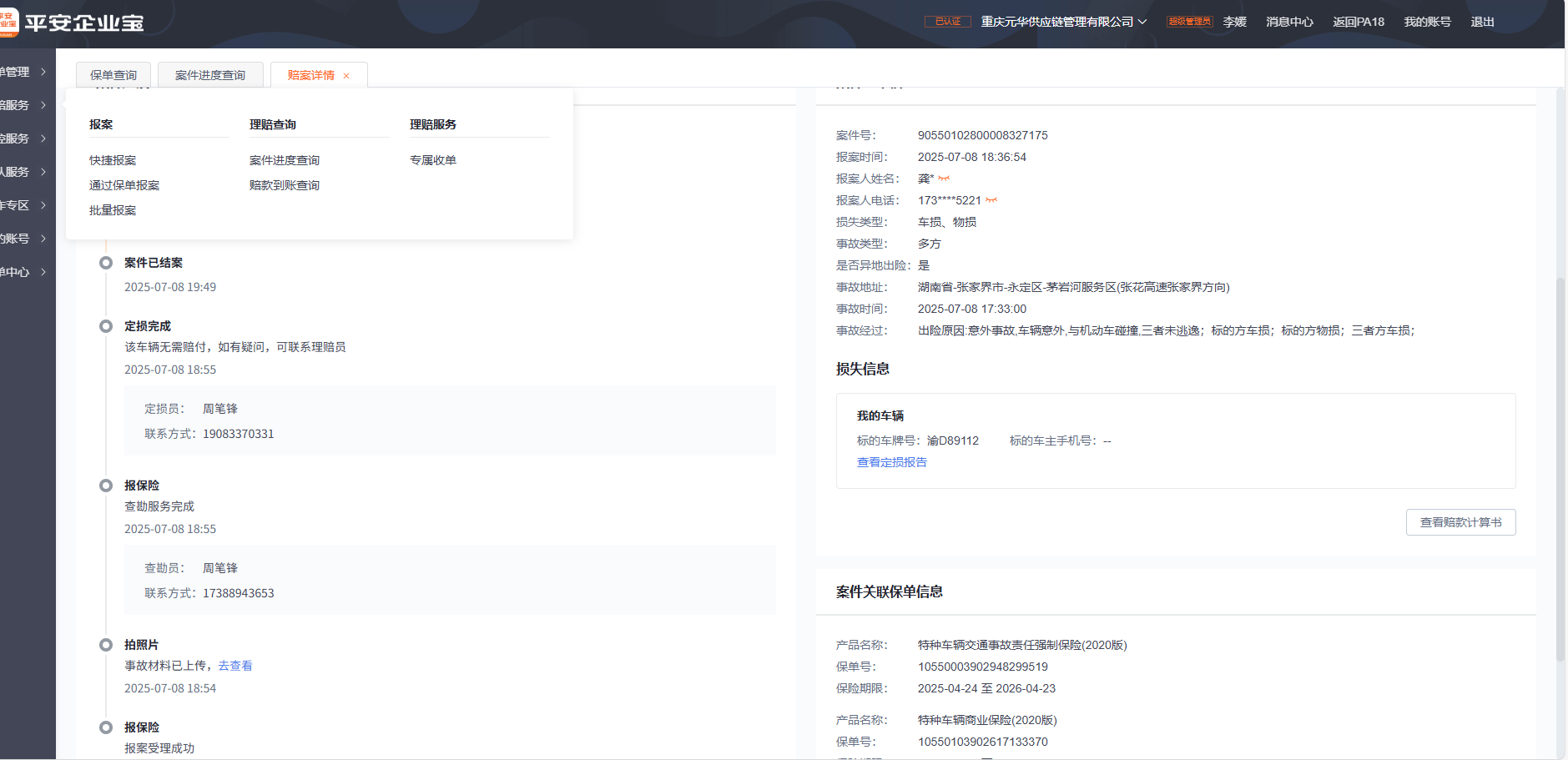
Task: Expand the 单管理 sidebar menu arrow
Action: pos(43,72)
